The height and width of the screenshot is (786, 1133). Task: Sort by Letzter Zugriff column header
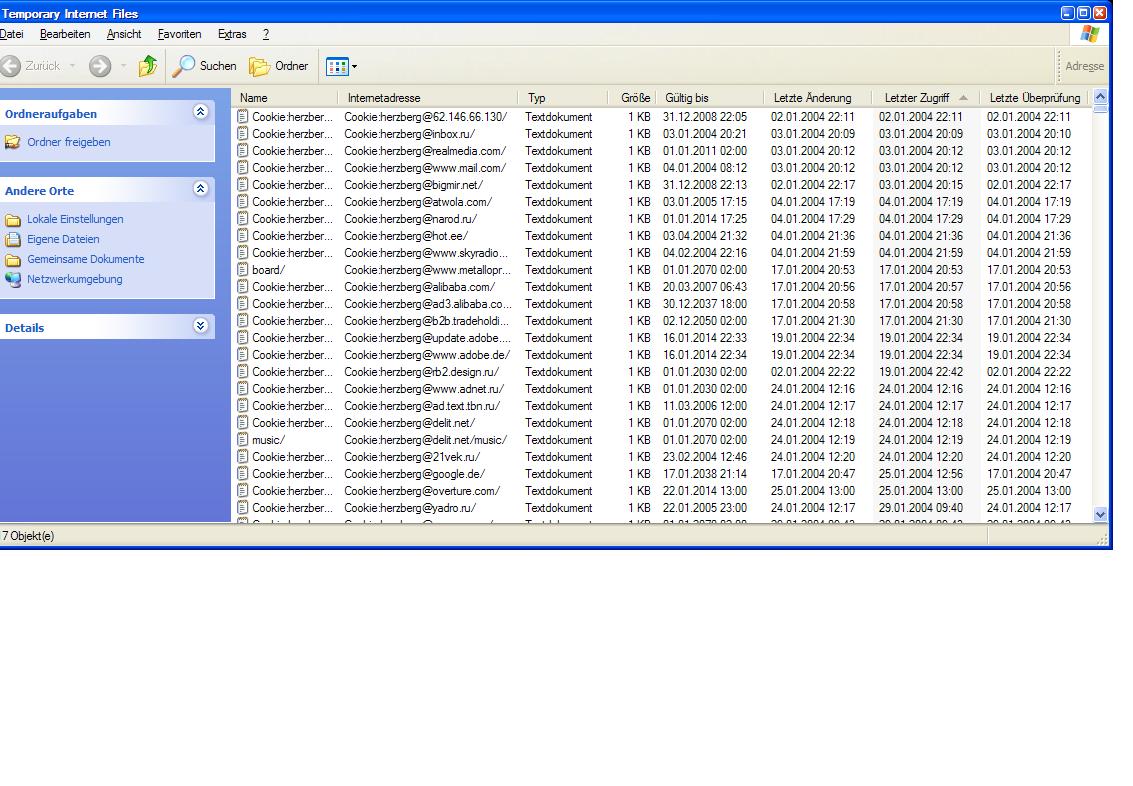tap(917, 98)
